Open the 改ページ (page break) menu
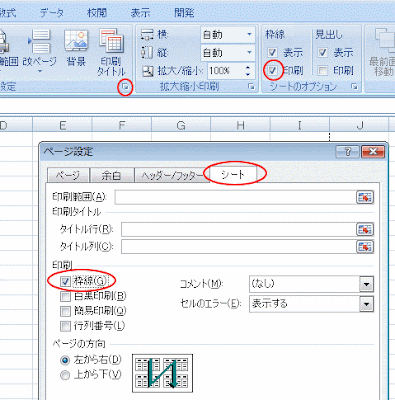 [x=40, y=51]
